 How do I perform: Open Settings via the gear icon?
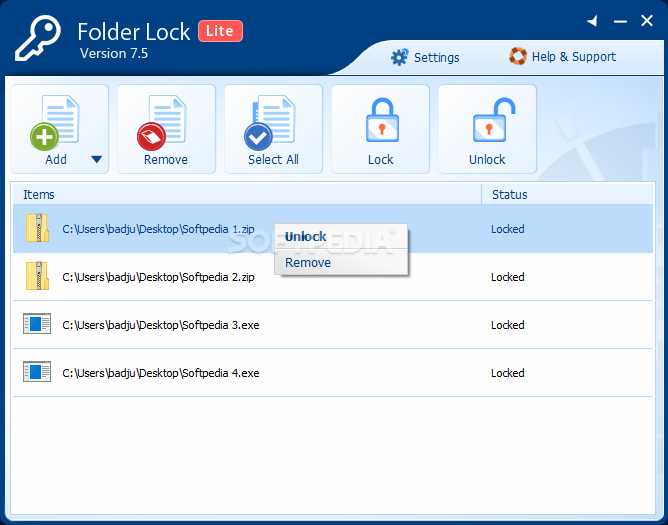pos(400,57)
